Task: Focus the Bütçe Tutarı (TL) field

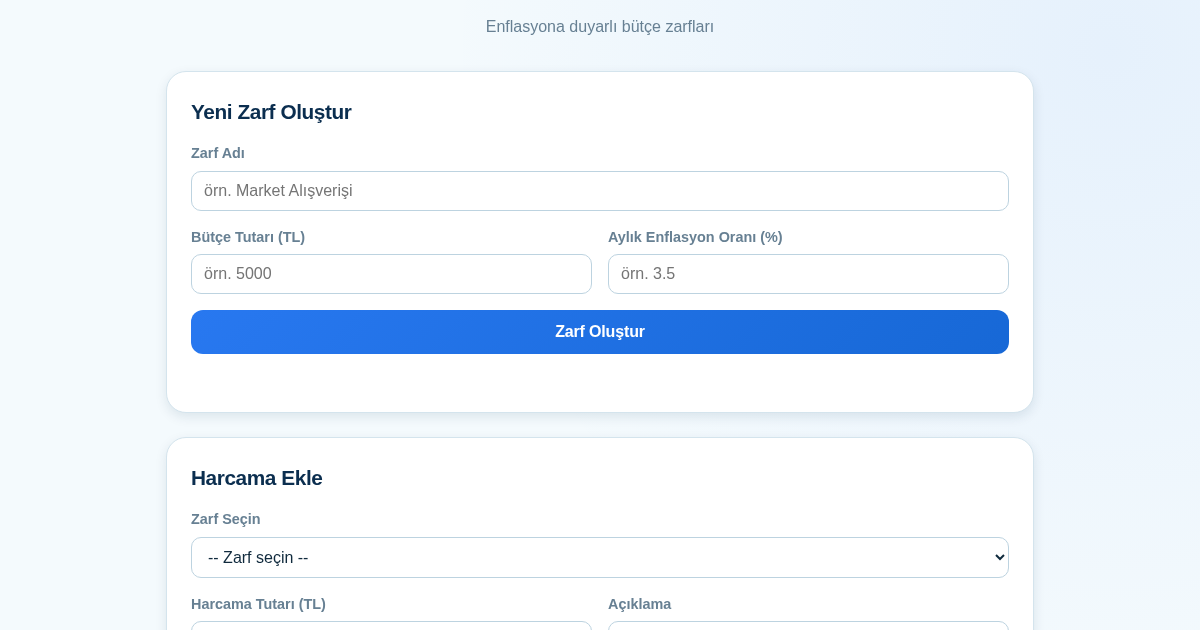Action: [391, 274]
